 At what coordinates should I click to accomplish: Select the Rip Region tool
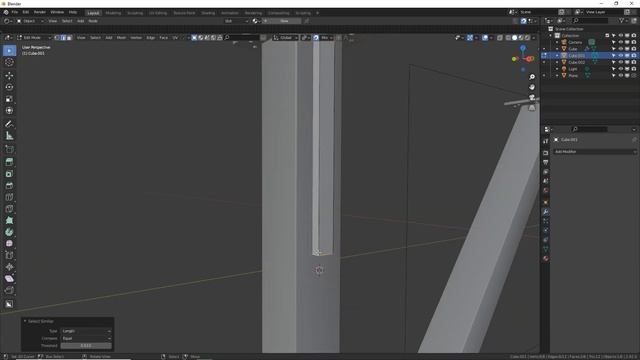click(9, 290)
